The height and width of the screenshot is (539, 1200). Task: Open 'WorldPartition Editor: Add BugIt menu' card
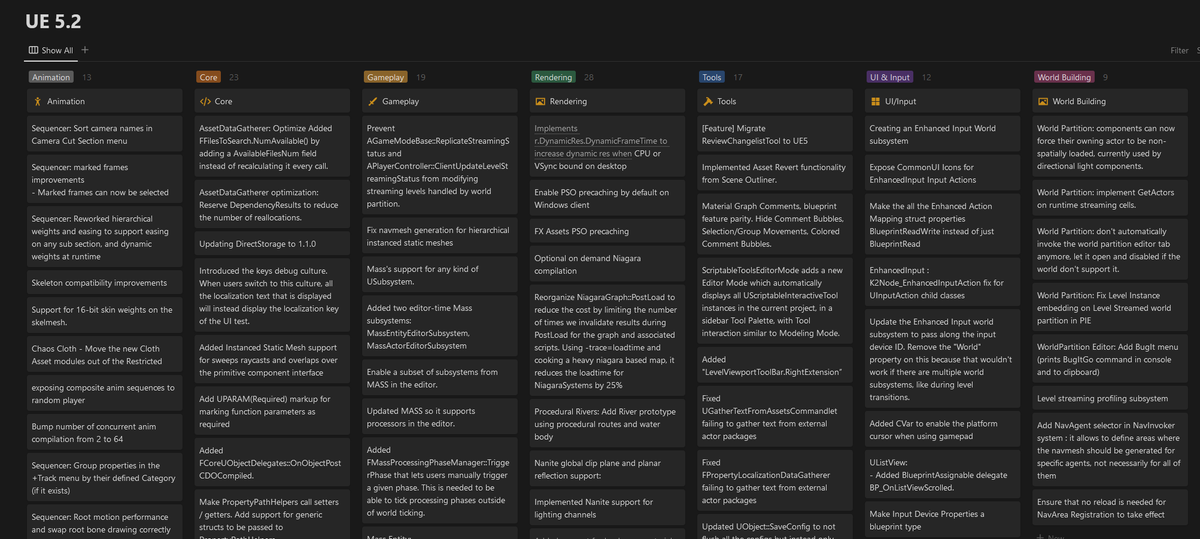point(1110,360)
